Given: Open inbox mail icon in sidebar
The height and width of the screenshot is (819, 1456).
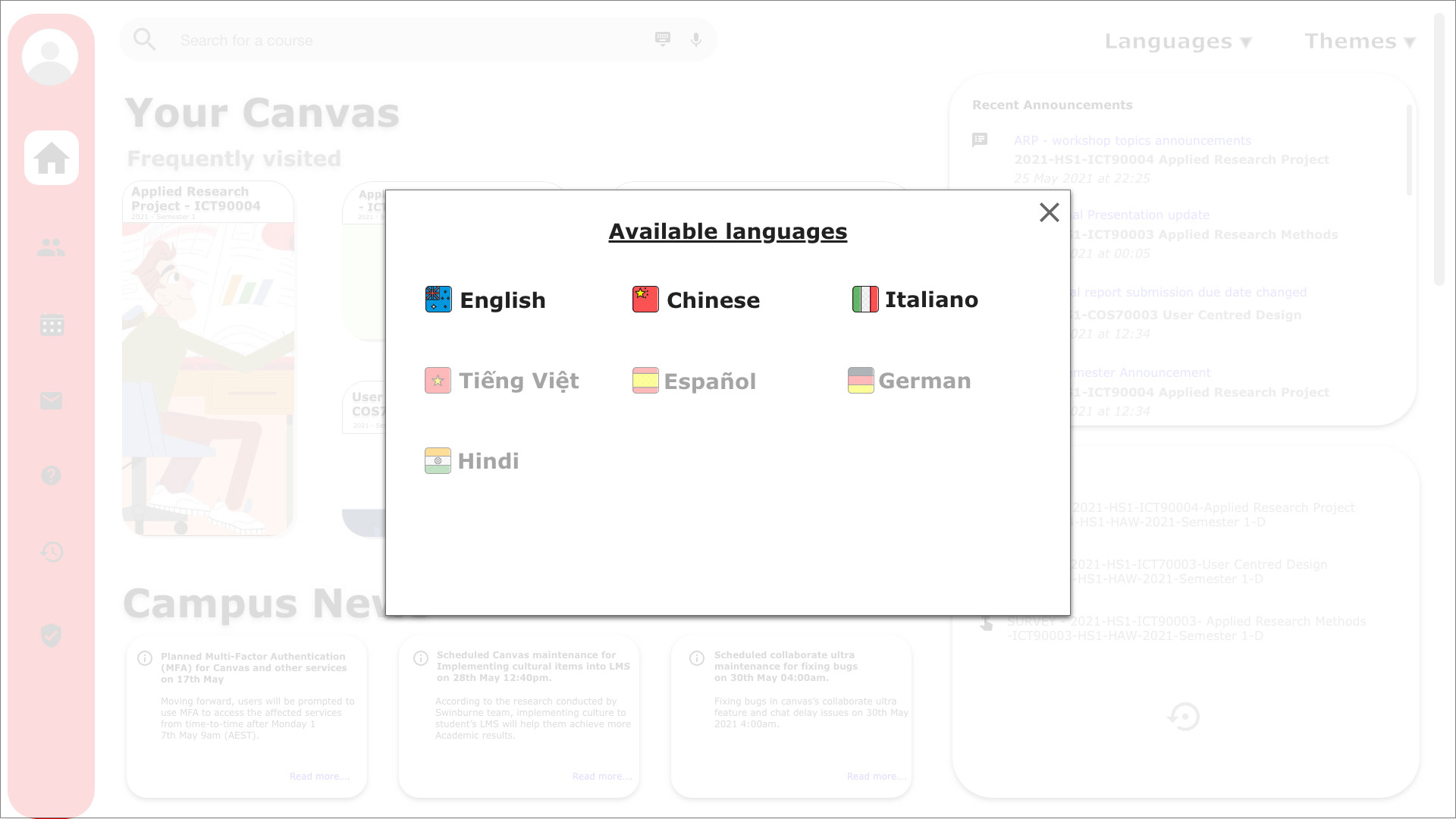Looking at the screenshot, I should (x=52, y=400).
